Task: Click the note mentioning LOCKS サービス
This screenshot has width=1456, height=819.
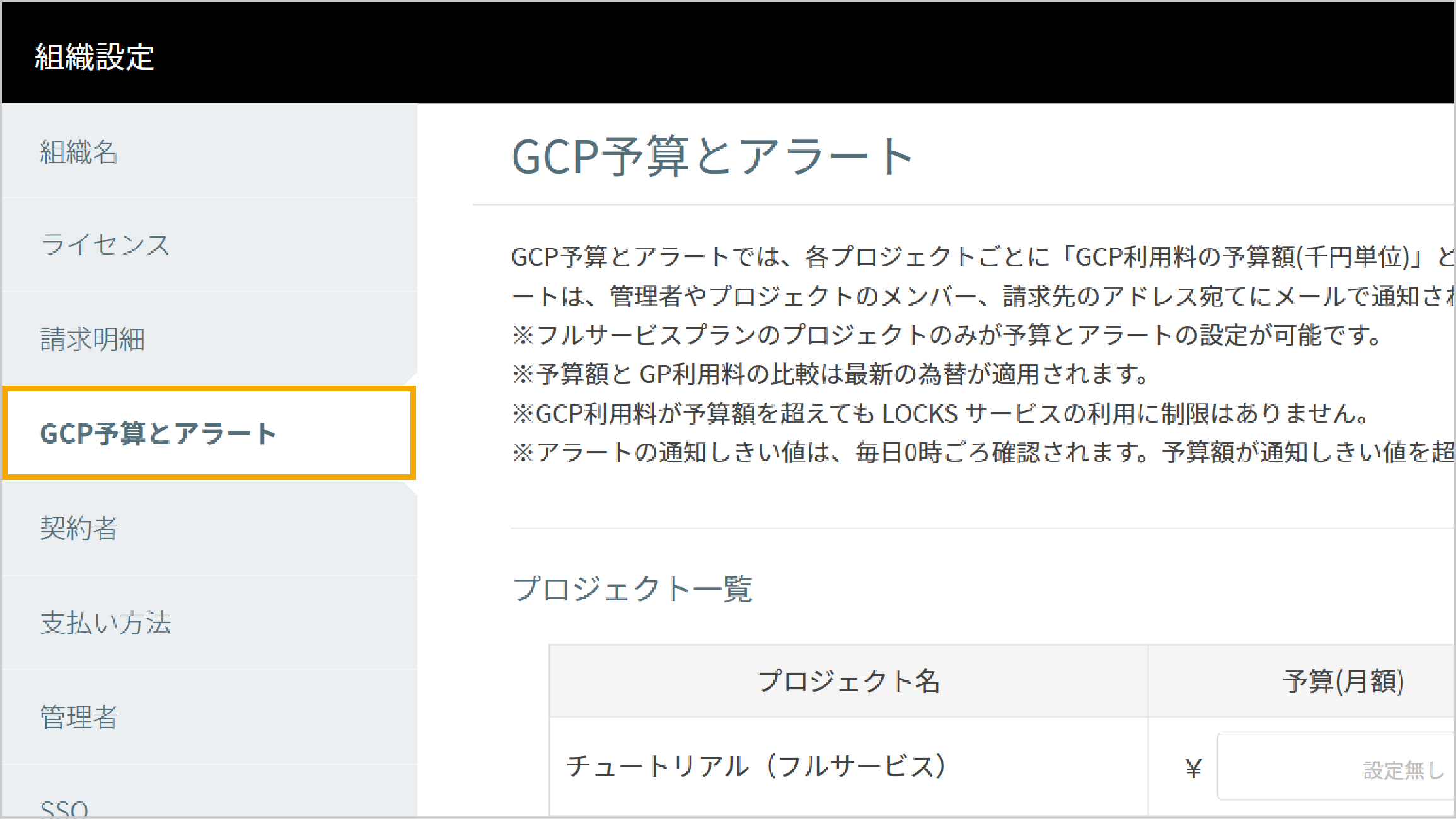Action: [940, 413]
